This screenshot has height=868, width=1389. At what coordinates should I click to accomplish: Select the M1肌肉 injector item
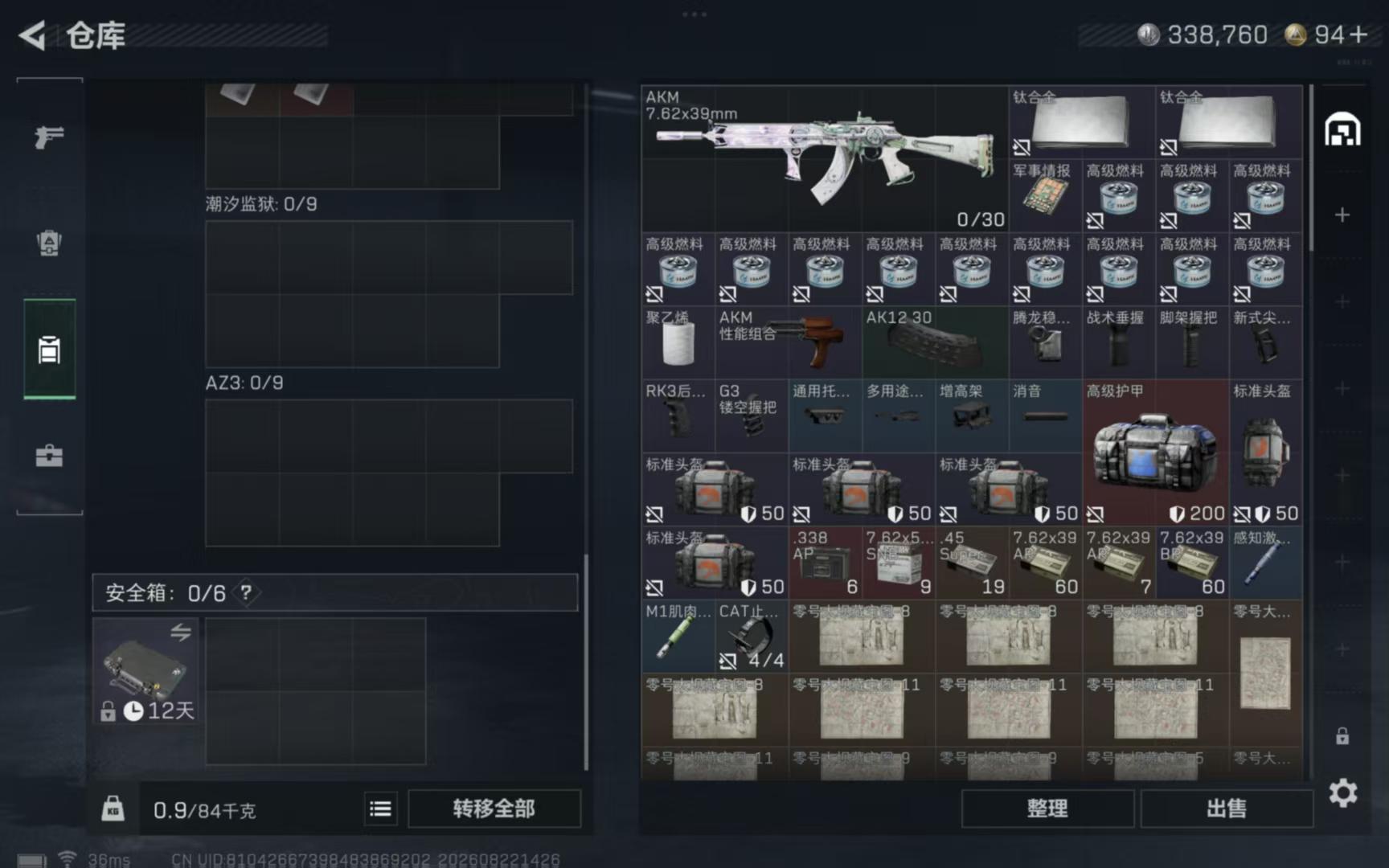click(x=678, y=637)
